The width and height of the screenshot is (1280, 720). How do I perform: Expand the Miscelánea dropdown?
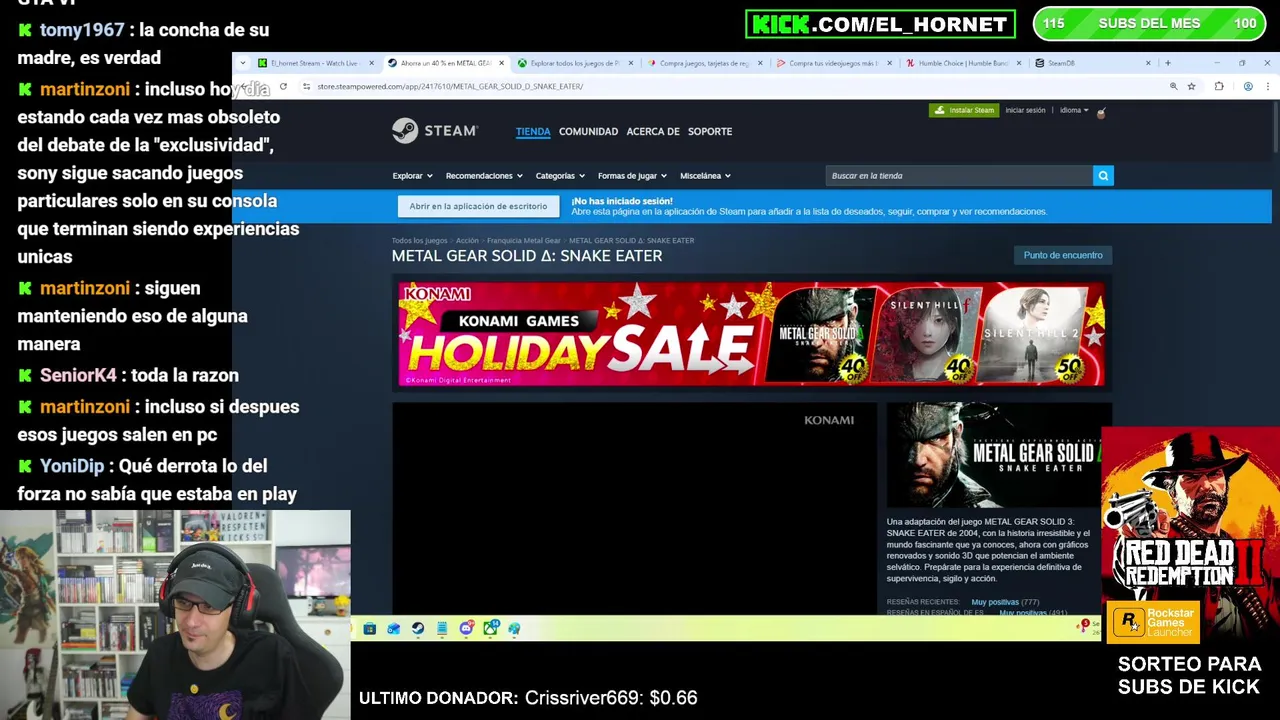[705, 176]
